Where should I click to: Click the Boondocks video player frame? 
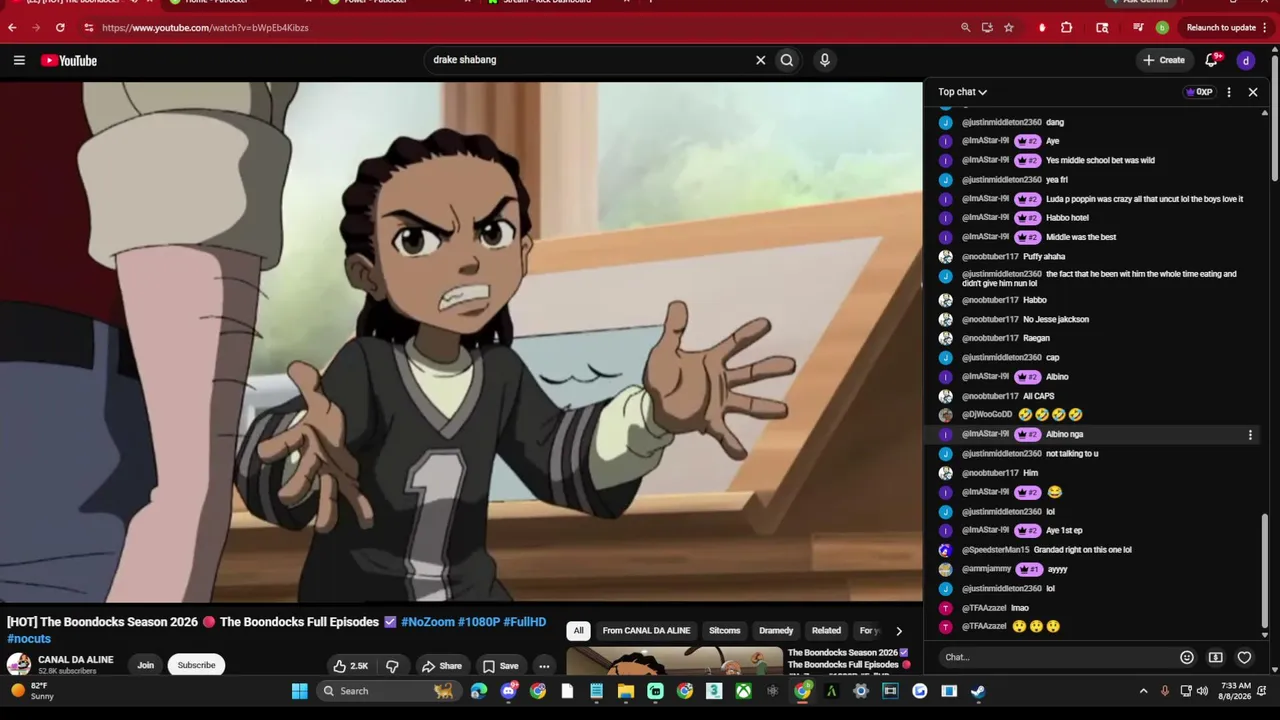coord(461,342)
